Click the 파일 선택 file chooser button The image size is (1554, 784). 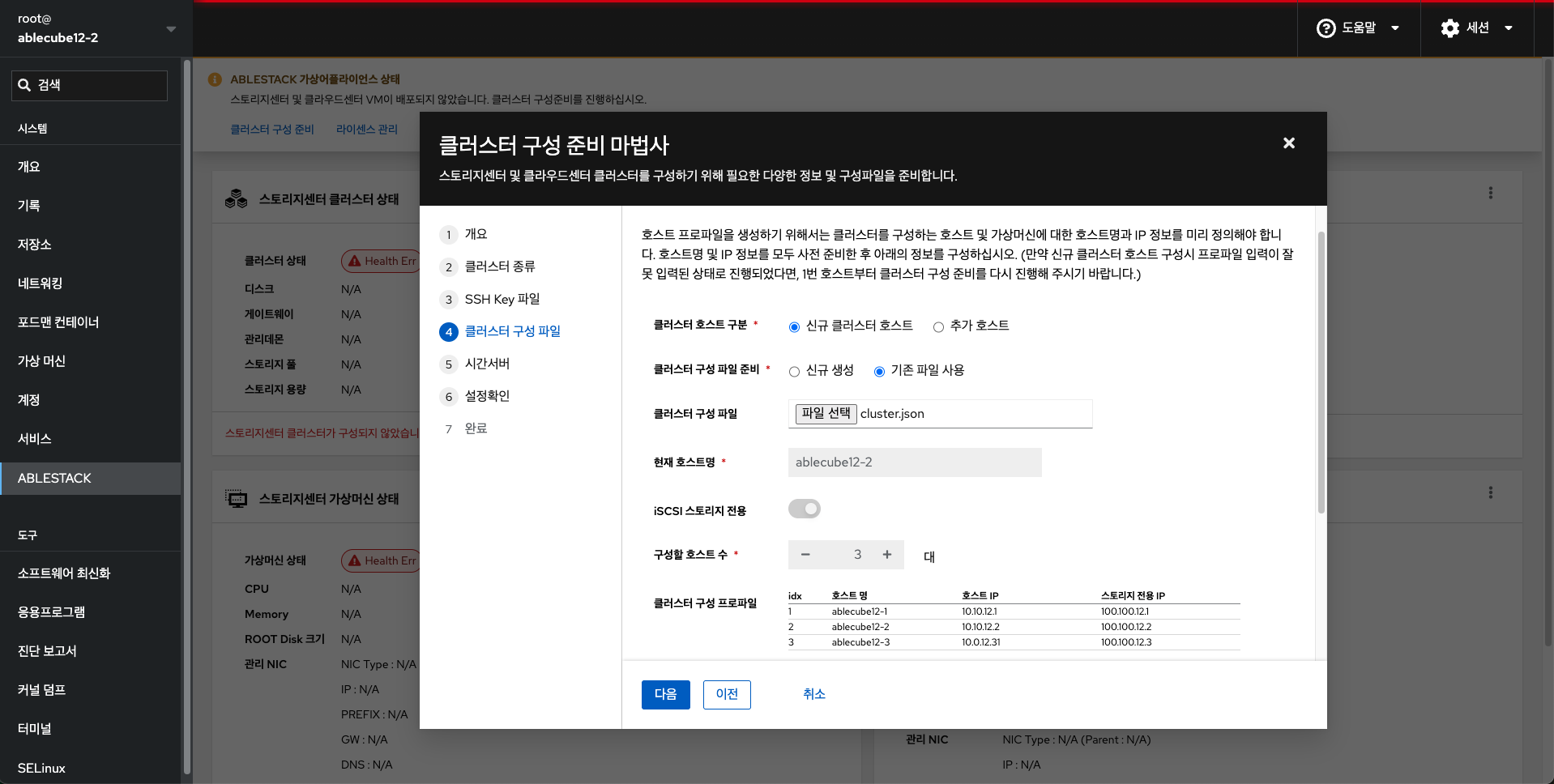click(x=826, y=414)
